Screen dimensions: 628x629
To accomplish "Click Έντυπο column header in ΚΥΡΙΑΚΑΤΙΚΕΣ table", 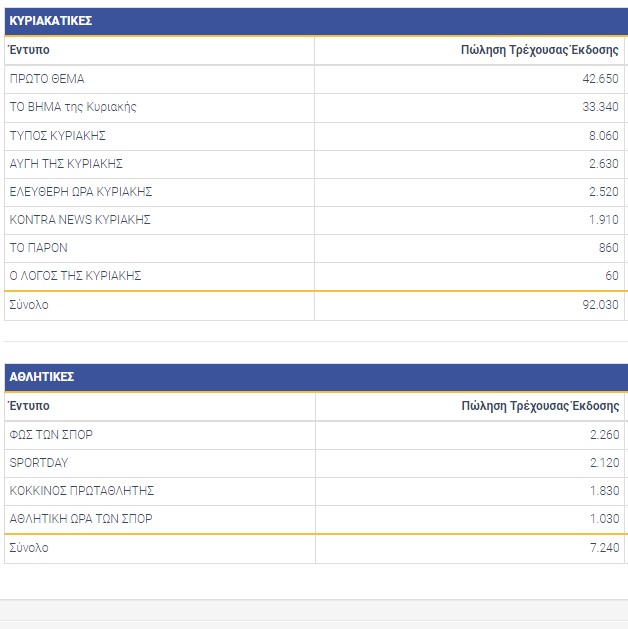I will (x=29, y=50).
